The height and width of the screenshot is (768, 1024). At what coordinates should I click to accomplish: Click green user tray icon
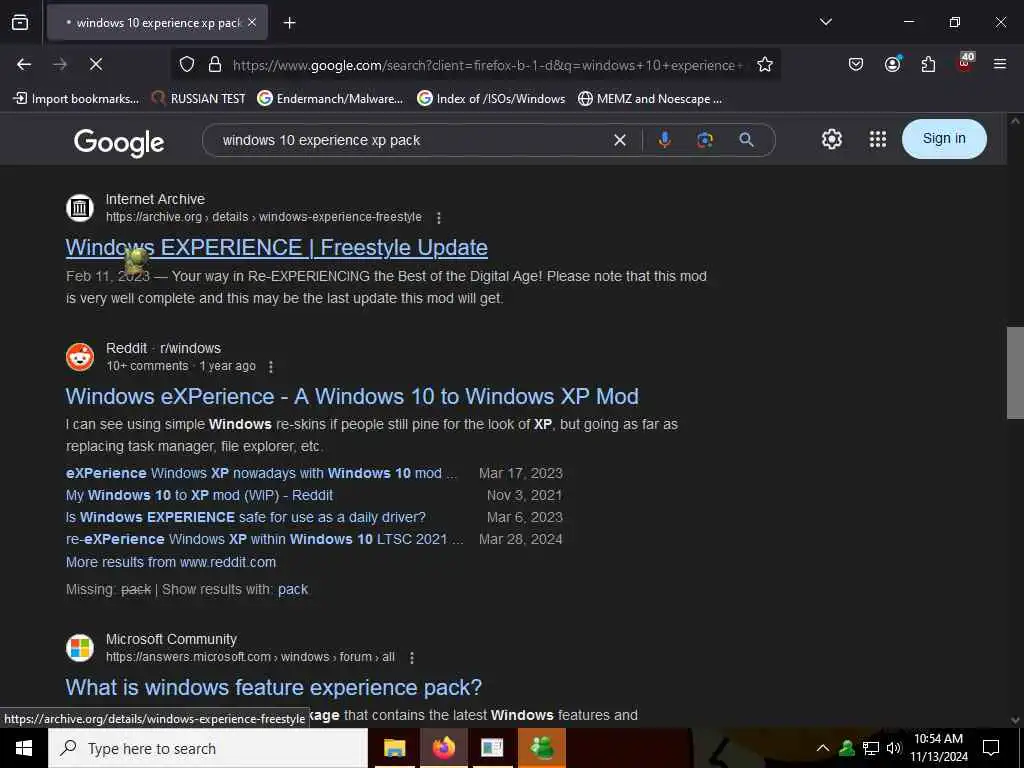pos(847,748)
